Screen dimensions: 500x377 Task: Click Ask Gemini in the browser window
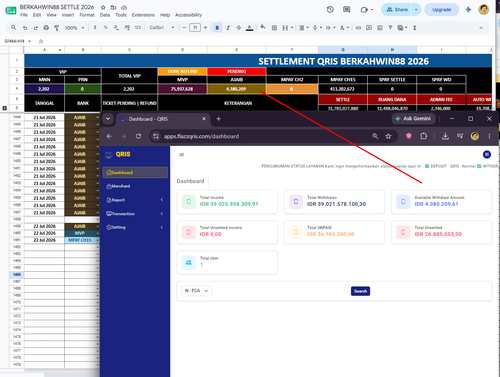point(413,119)
